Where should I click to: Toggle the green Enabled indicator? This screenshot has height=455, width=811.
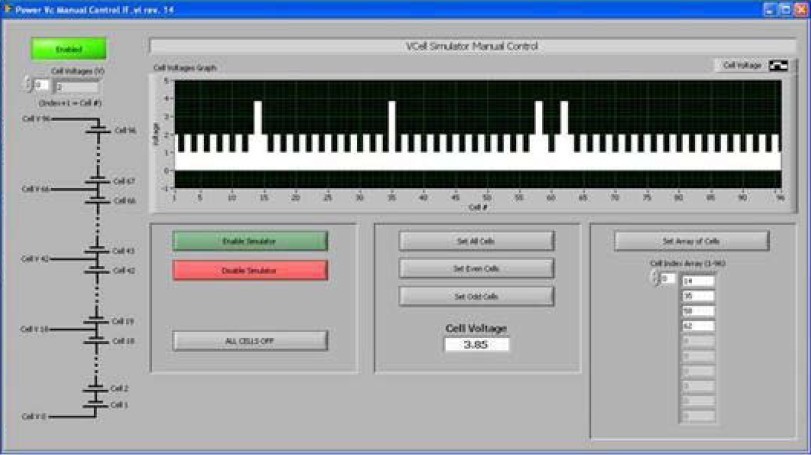tap(68, 48)
